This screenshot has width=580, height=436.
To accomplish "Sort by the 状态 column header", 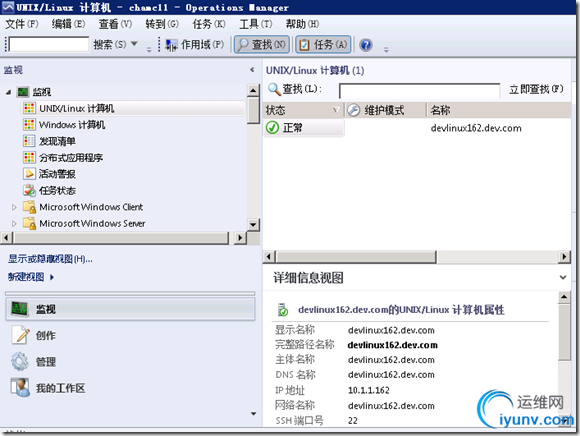I will tap(303, 110).
